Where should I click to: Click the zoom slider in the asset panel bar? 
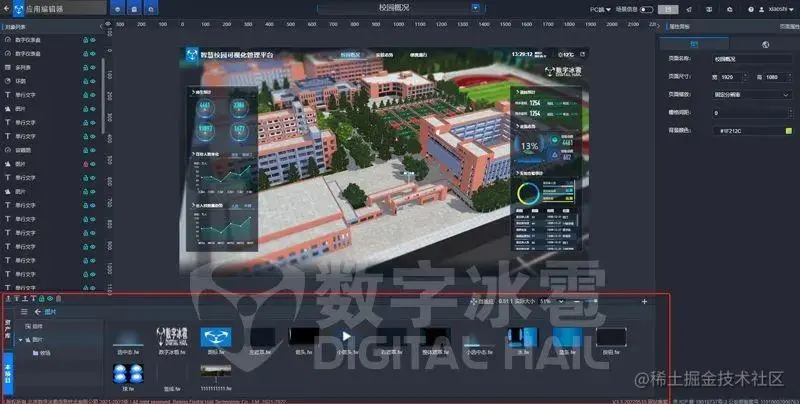(x=589, y=301)
